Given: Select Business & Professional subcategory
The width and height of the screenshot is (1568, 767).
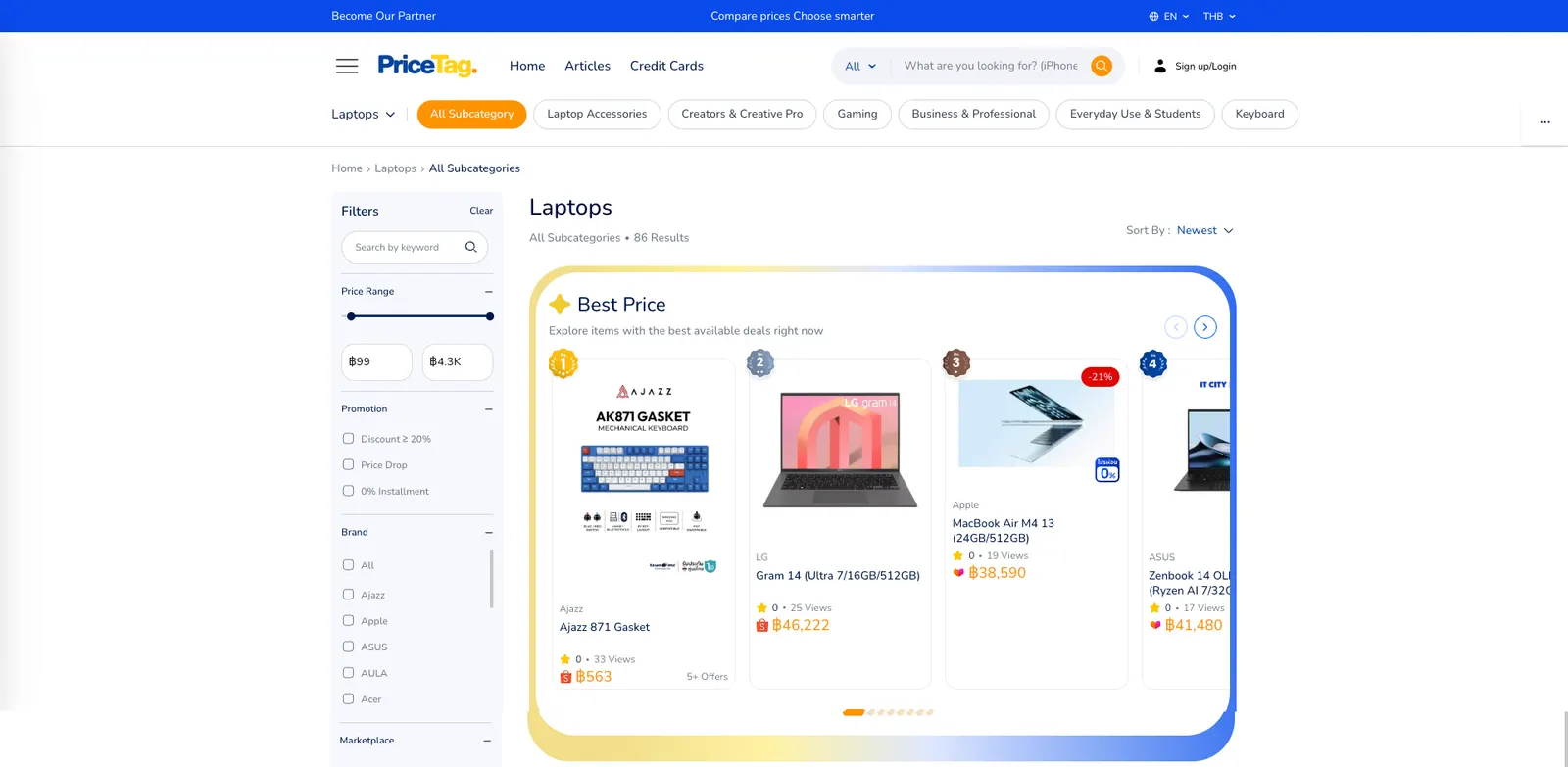Looking at the screenshot, I should pos(973,114).
